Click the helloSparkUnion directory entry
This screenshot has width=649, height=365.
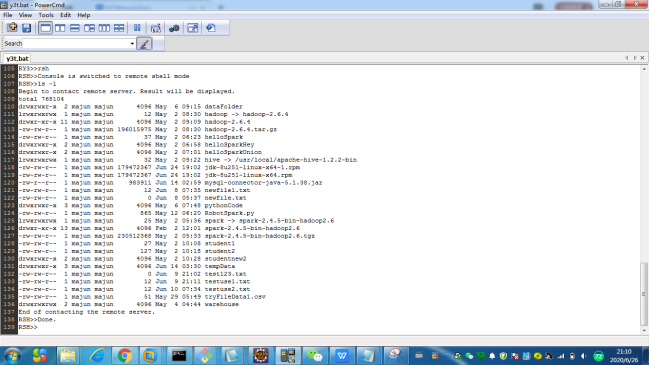(233, 152)
